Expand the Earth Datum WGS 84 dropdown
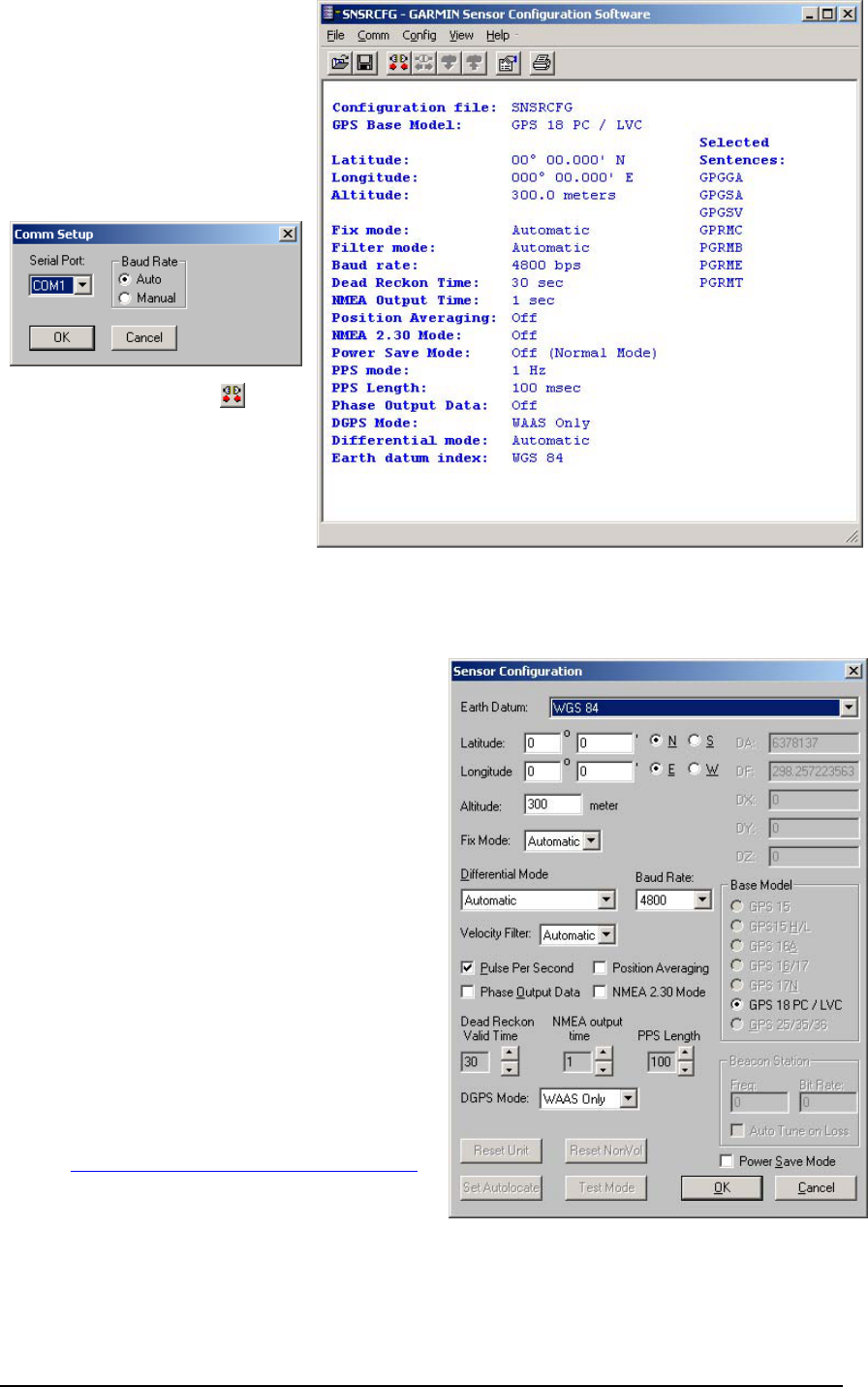The image size is (868, 1387). [849, 708]
